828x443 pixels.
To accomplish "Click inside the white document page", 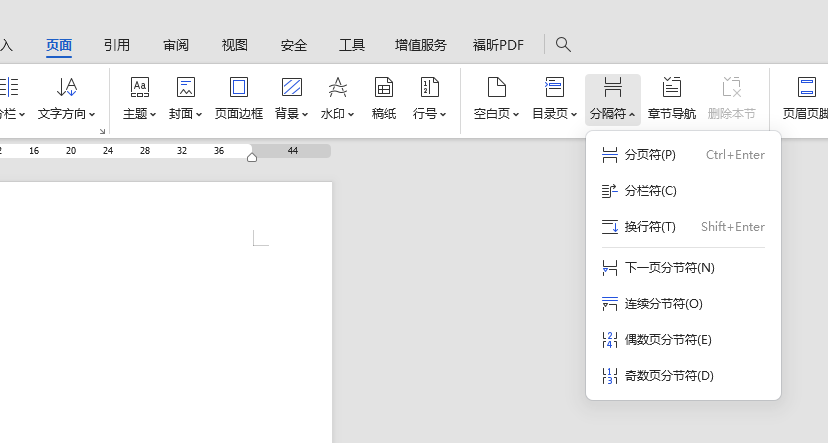I will [x=166, y=313].
